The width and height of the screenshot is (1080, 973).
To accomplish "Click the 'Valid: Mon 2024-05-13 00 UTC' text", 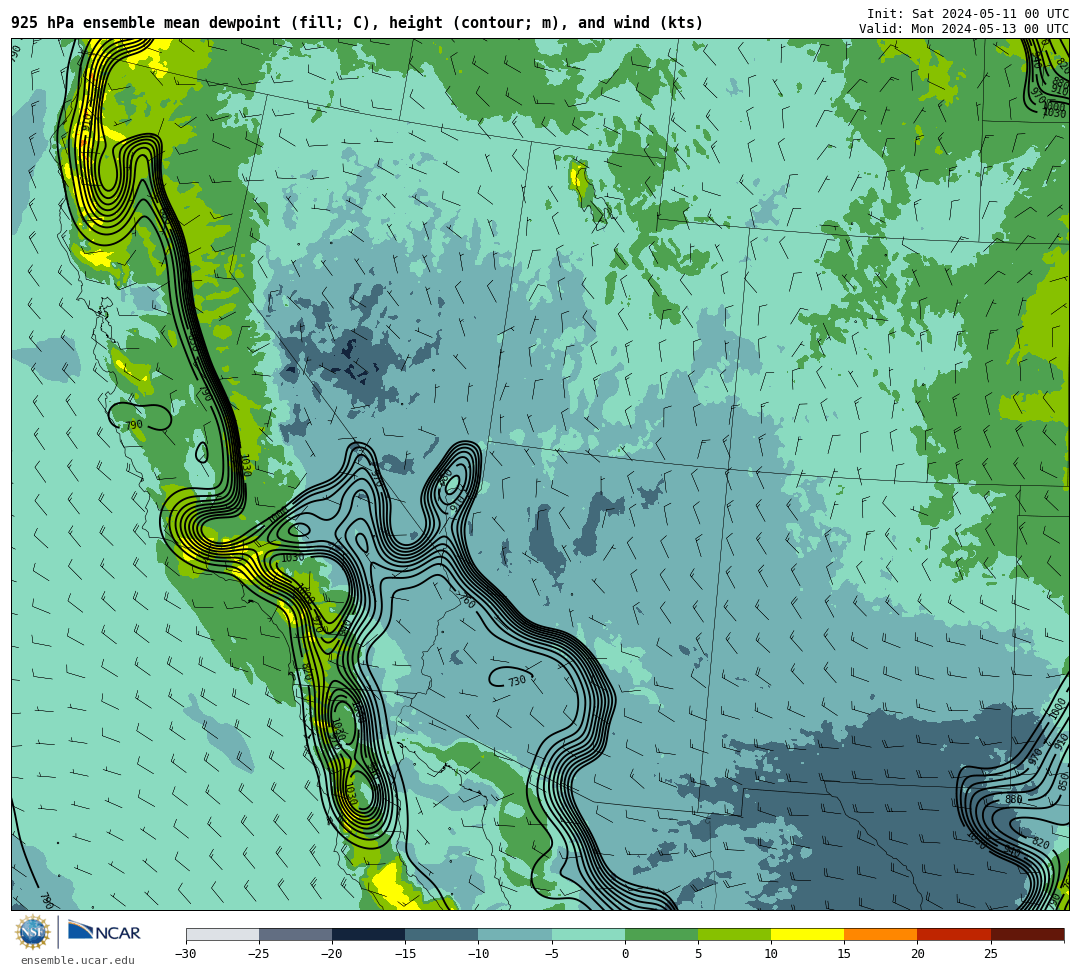I will [964, 29].
